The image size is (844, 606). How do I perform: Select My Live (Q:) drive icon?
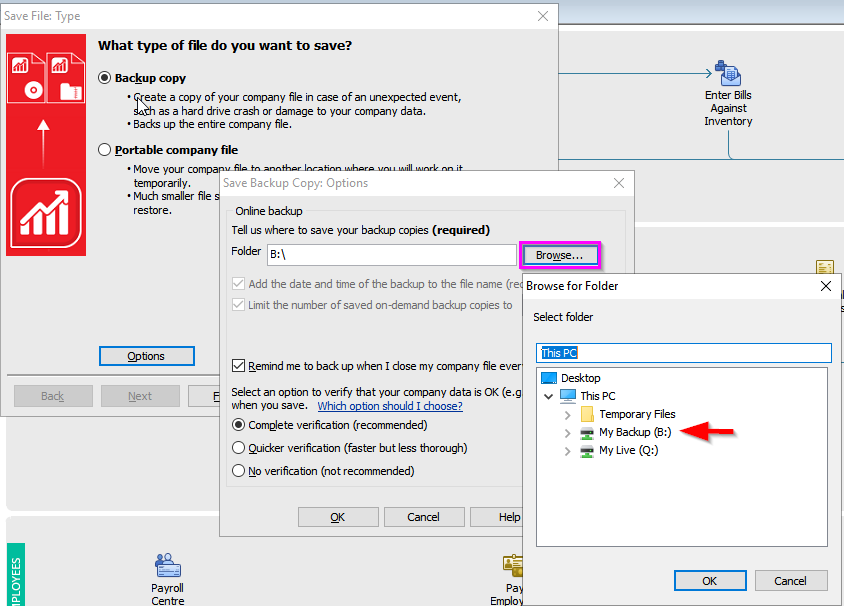click(x=587, y=450)
